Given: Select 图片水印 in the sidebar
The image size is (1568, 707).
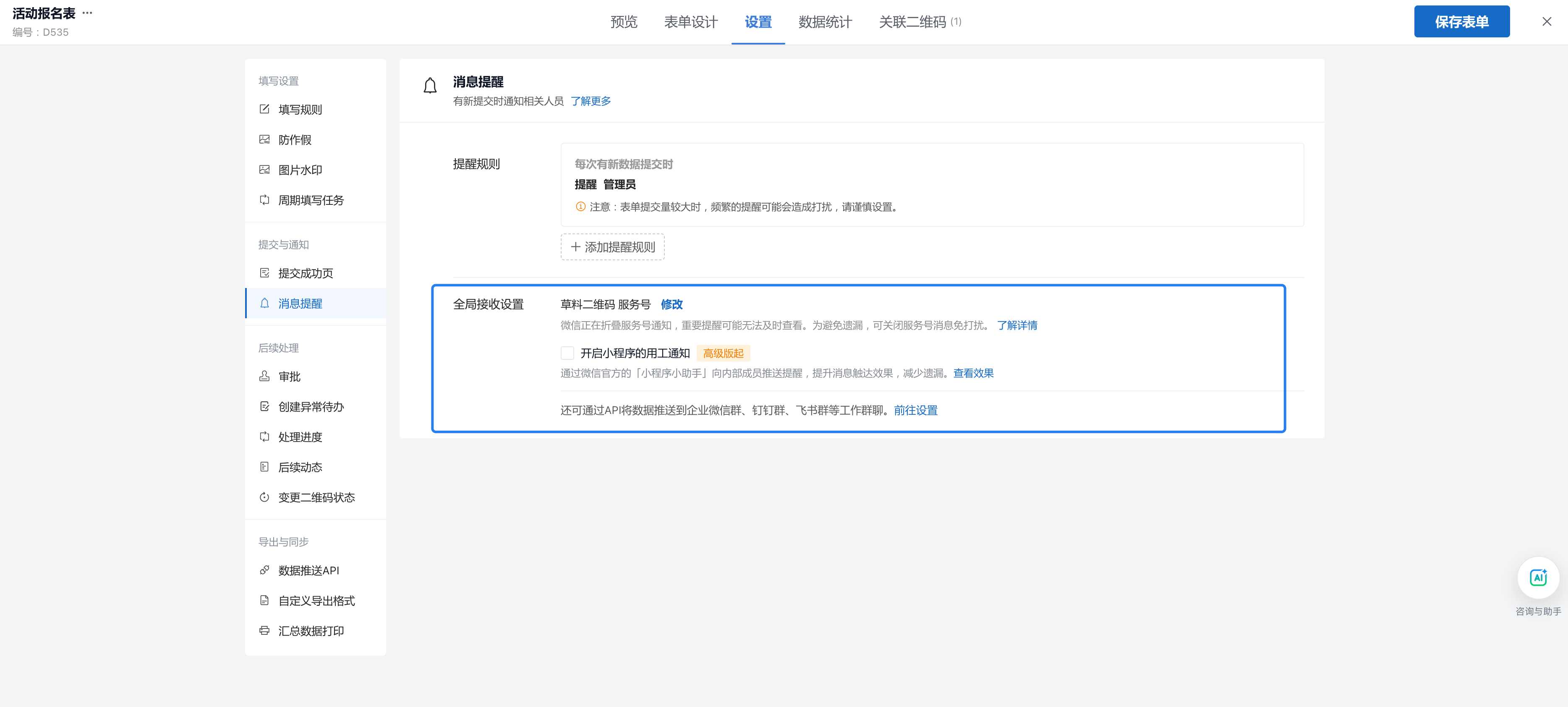Looking at the screenshot, I should click(x=315, y=170).
